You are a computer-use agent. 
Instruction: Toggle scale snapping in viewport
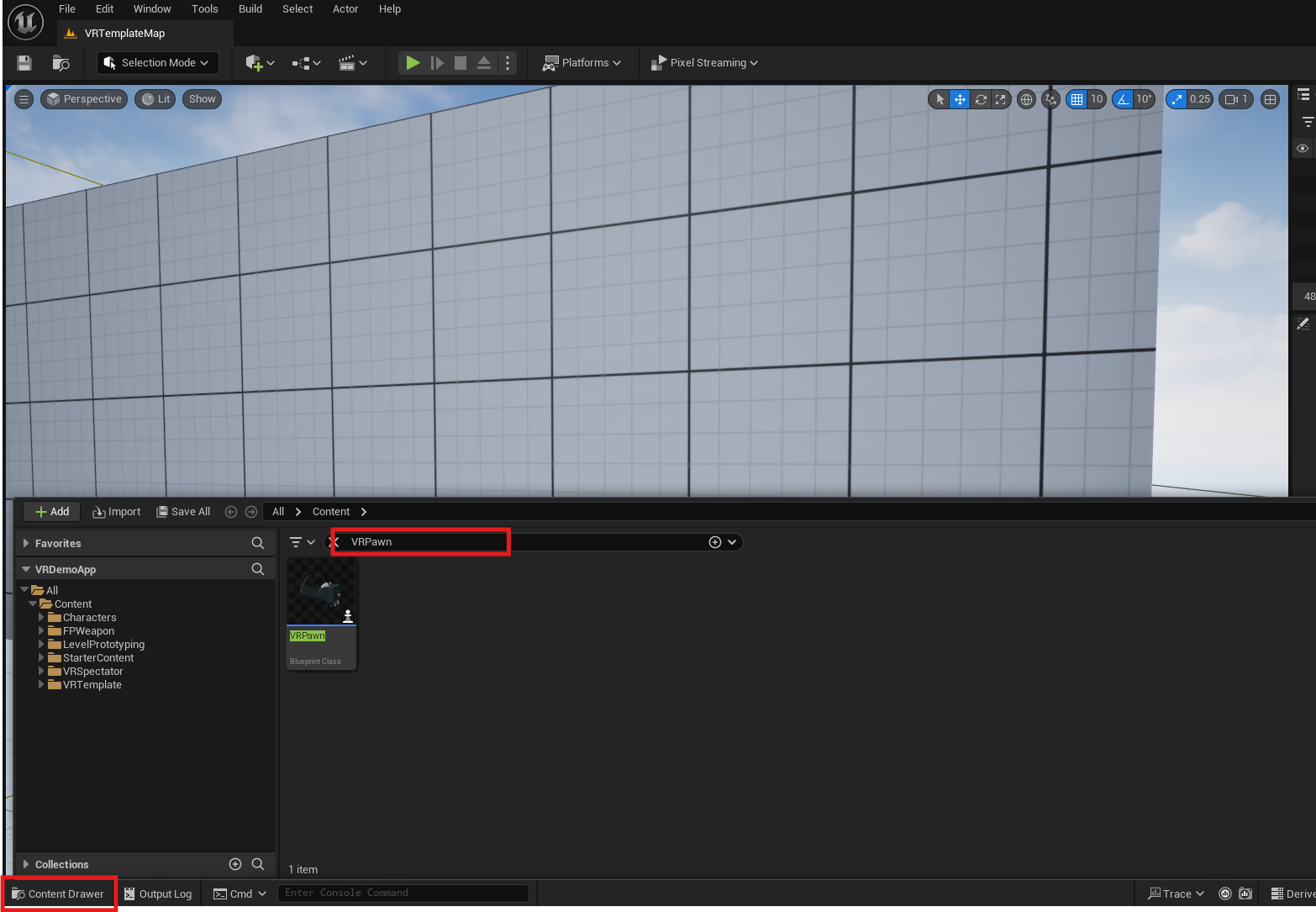click(1177, 99)
